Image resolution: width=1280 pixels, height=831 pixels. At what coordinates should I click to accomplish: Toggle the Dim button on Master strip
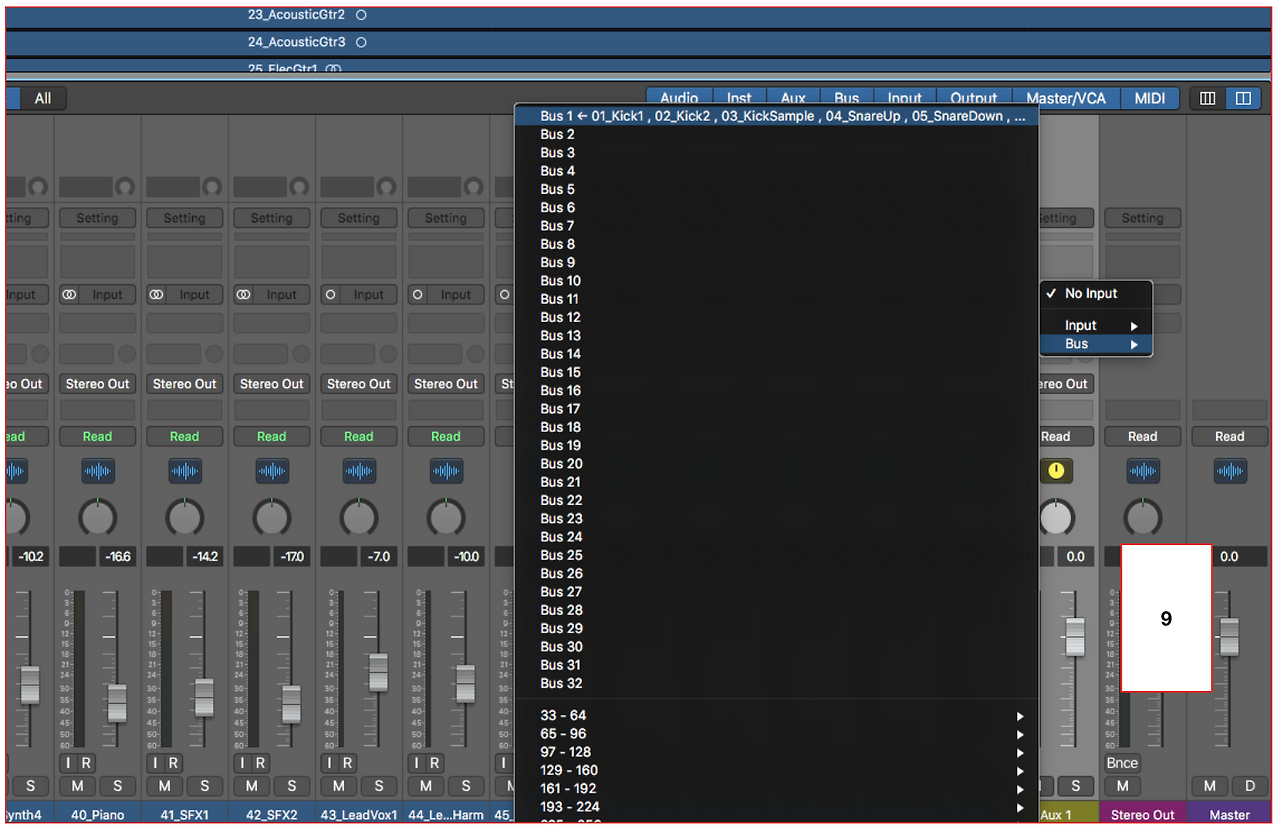(x=1249, y=786)
